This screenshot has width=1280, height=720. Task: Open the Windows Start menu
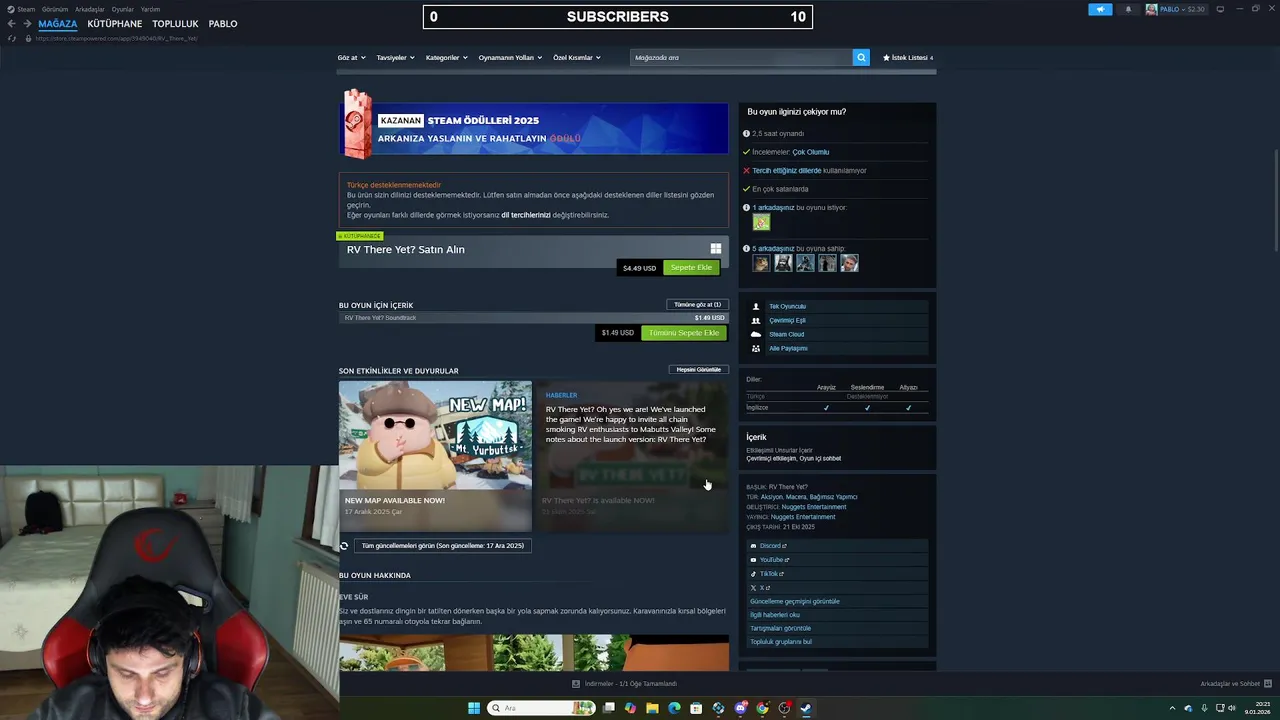click(x=474, y=708)
